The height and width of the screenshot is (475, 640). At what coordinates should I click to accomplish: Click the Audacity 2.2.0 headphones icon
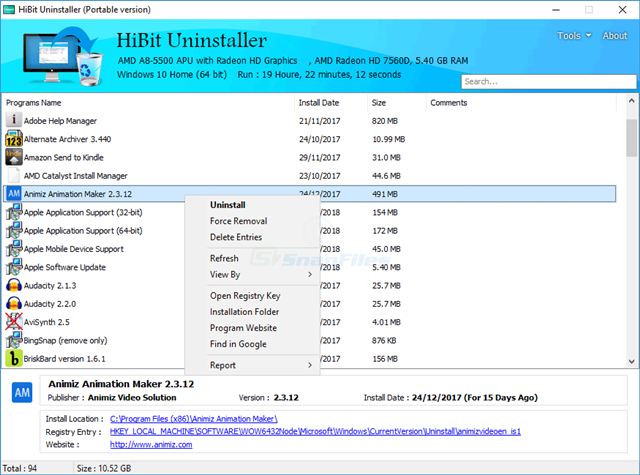13,303
